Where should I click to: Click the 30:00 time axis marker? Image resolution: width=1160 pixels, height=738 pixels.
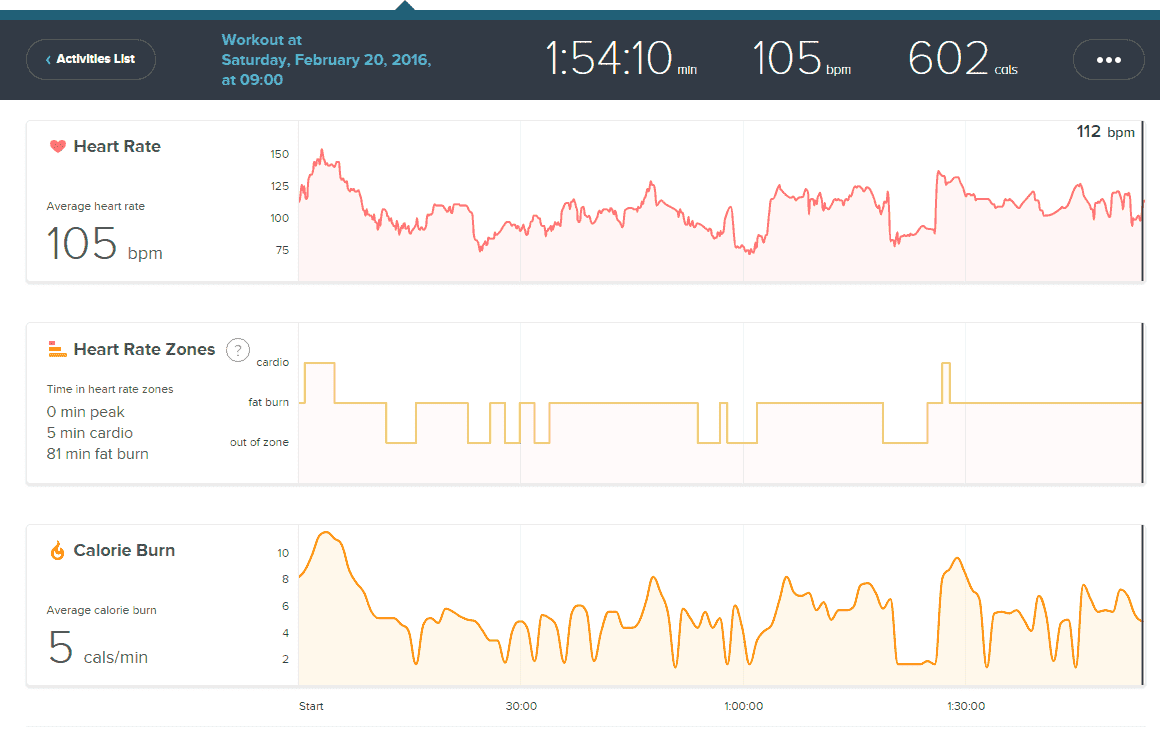[x=521, y=706]
